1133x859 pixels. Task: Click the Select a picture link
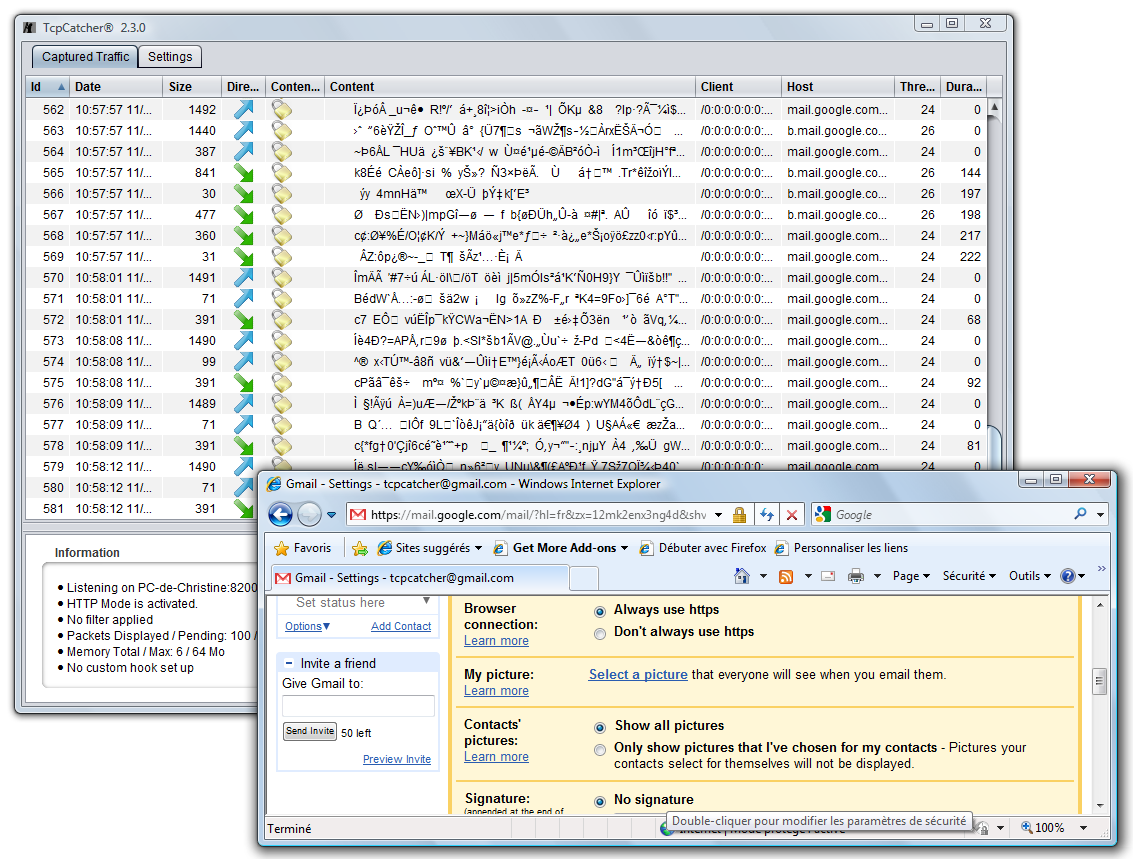(x=638, y=674)
